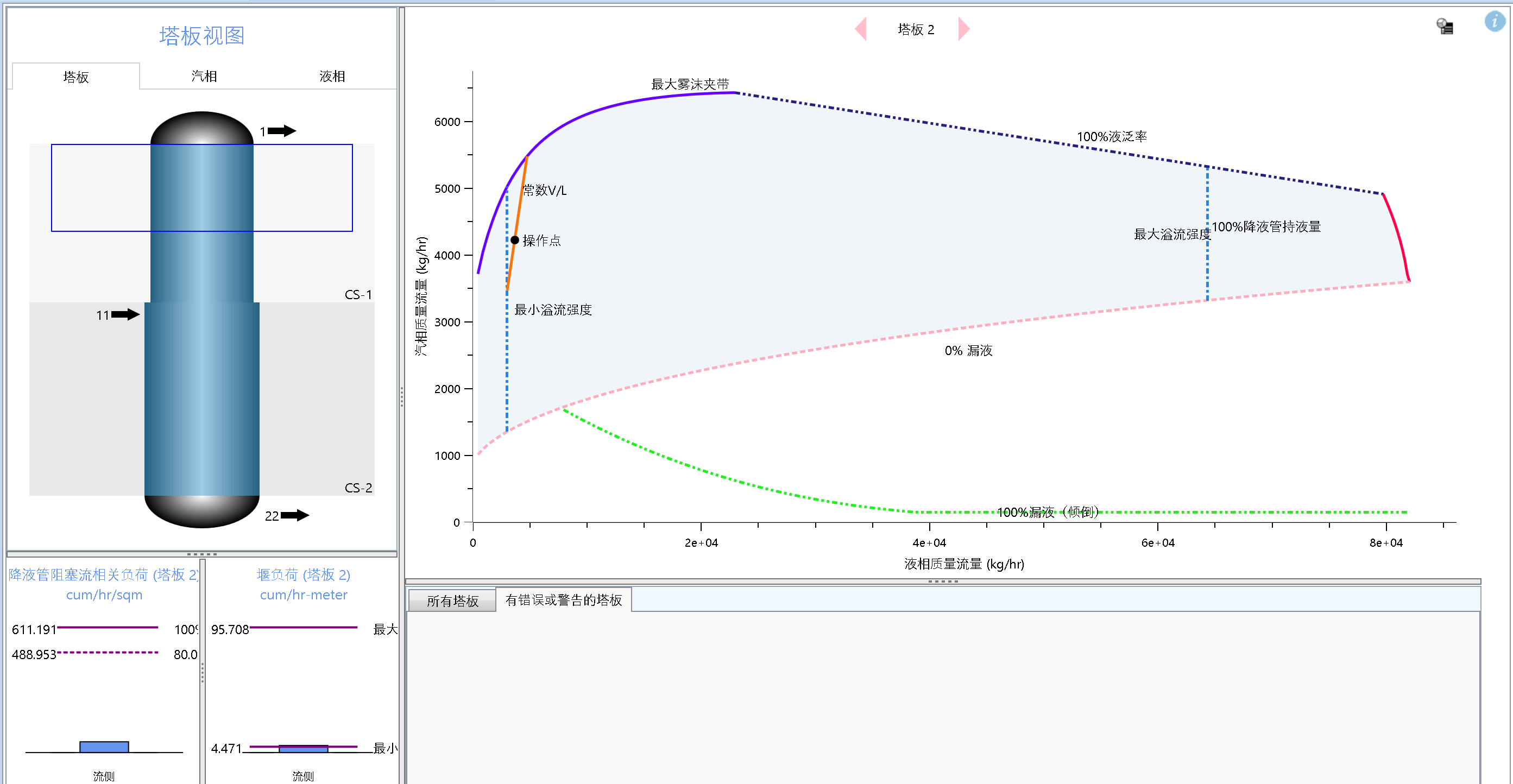Switch to the 汽相 tab
Image resolution: width=1513 pixels, height=784 pixels.
pos(204,77)
